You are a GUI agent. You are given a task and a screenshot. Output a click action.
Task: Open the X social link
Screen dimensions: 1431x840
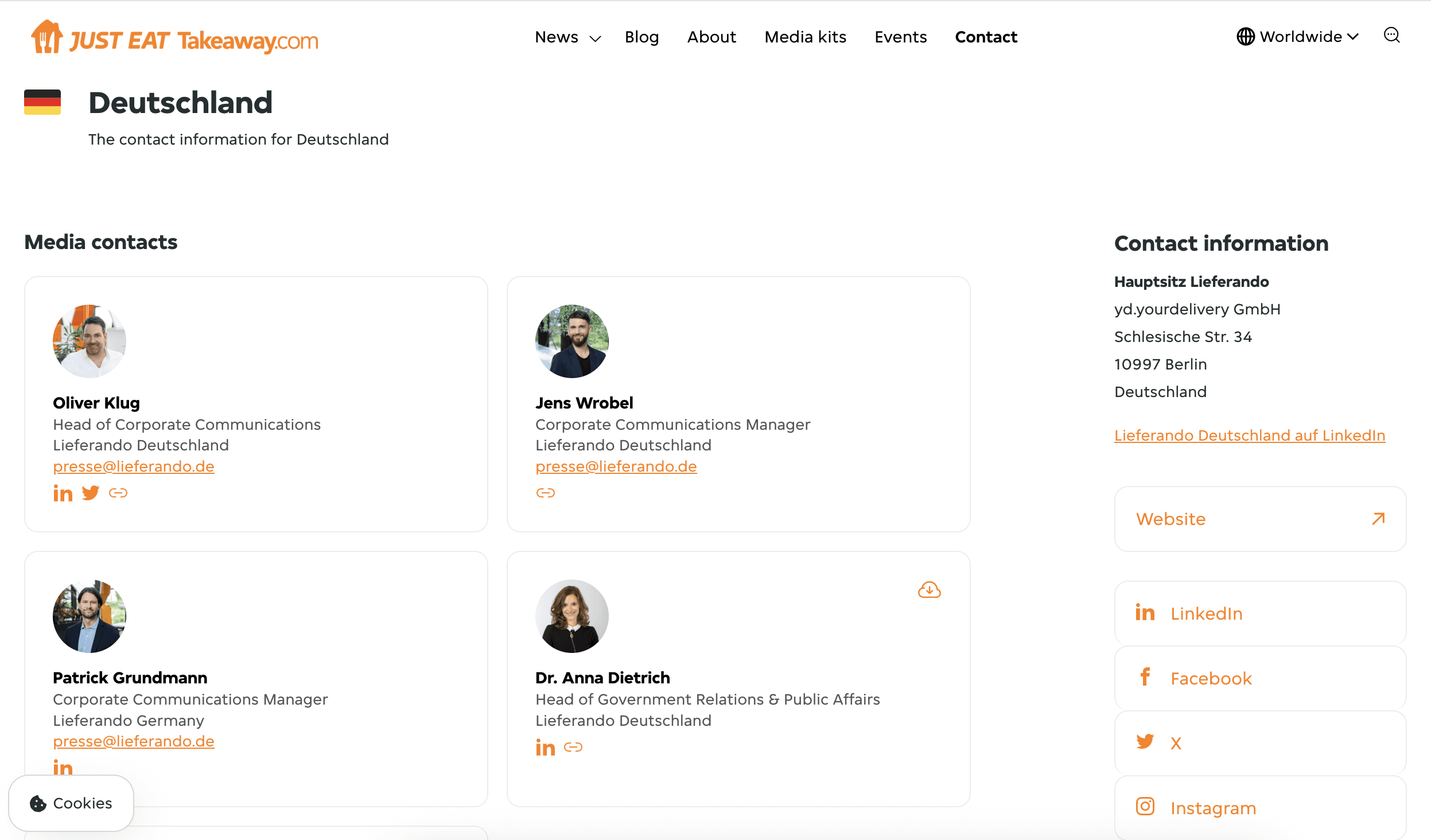coord(1260,743)
